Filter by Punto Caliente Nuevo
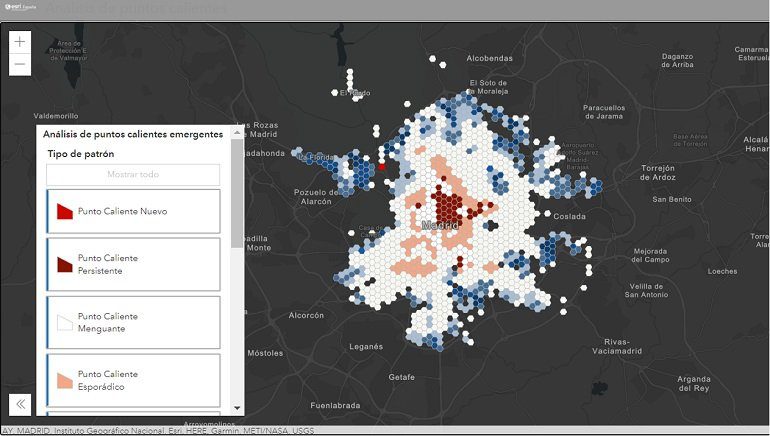Screen dimensions: 770x436 coord(133,211)
